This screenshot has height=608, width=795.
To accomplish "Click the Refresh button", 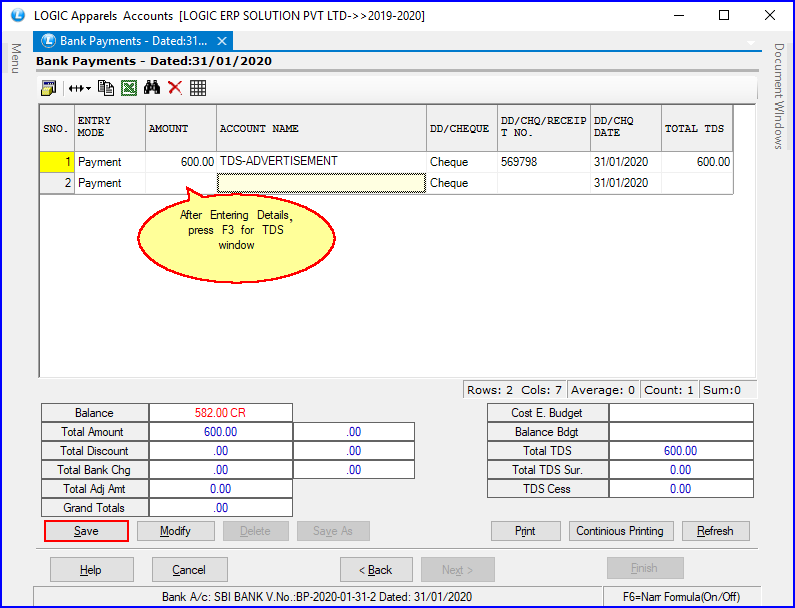I will click(715, 531).
